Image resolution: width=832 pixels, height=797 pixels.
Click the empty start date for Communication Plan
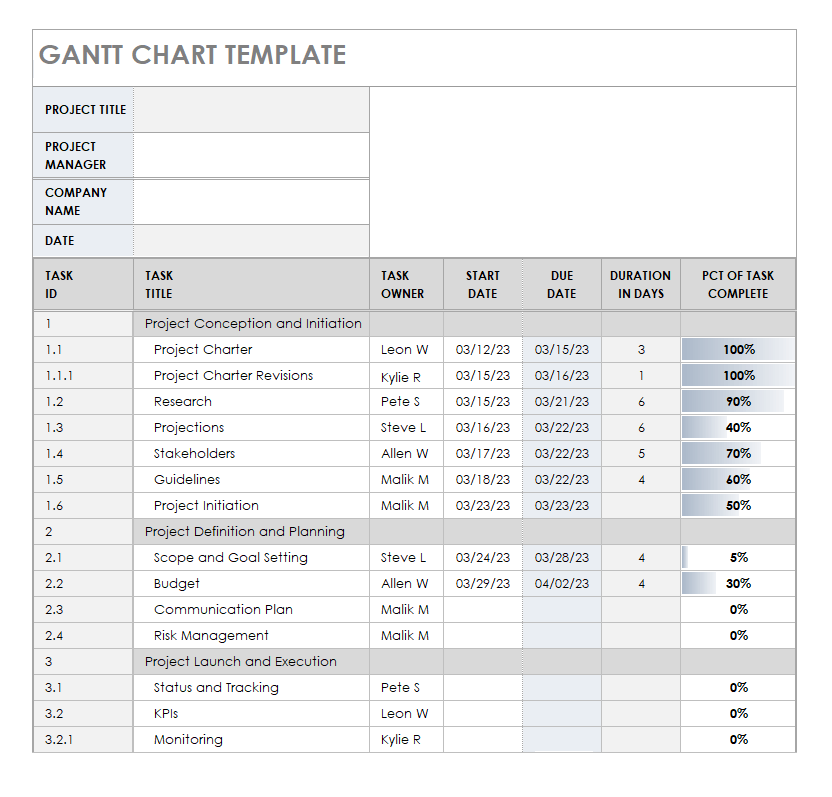point(483,610)
